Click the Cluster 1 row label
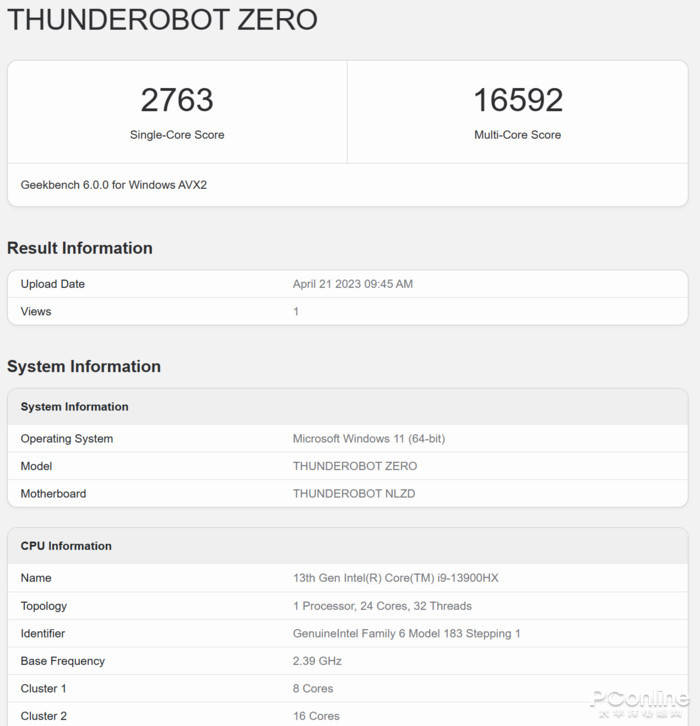Viewport: 700px width, 726px height. (x=43, y=688)
